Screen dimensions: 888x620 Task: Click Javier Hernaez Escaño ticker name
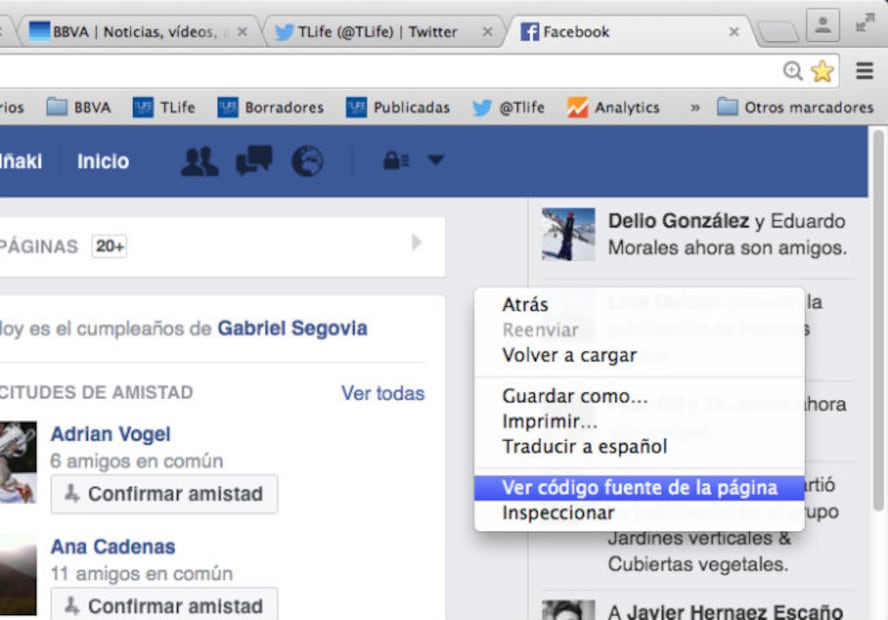pyautogui.click(x=735, y=612)
